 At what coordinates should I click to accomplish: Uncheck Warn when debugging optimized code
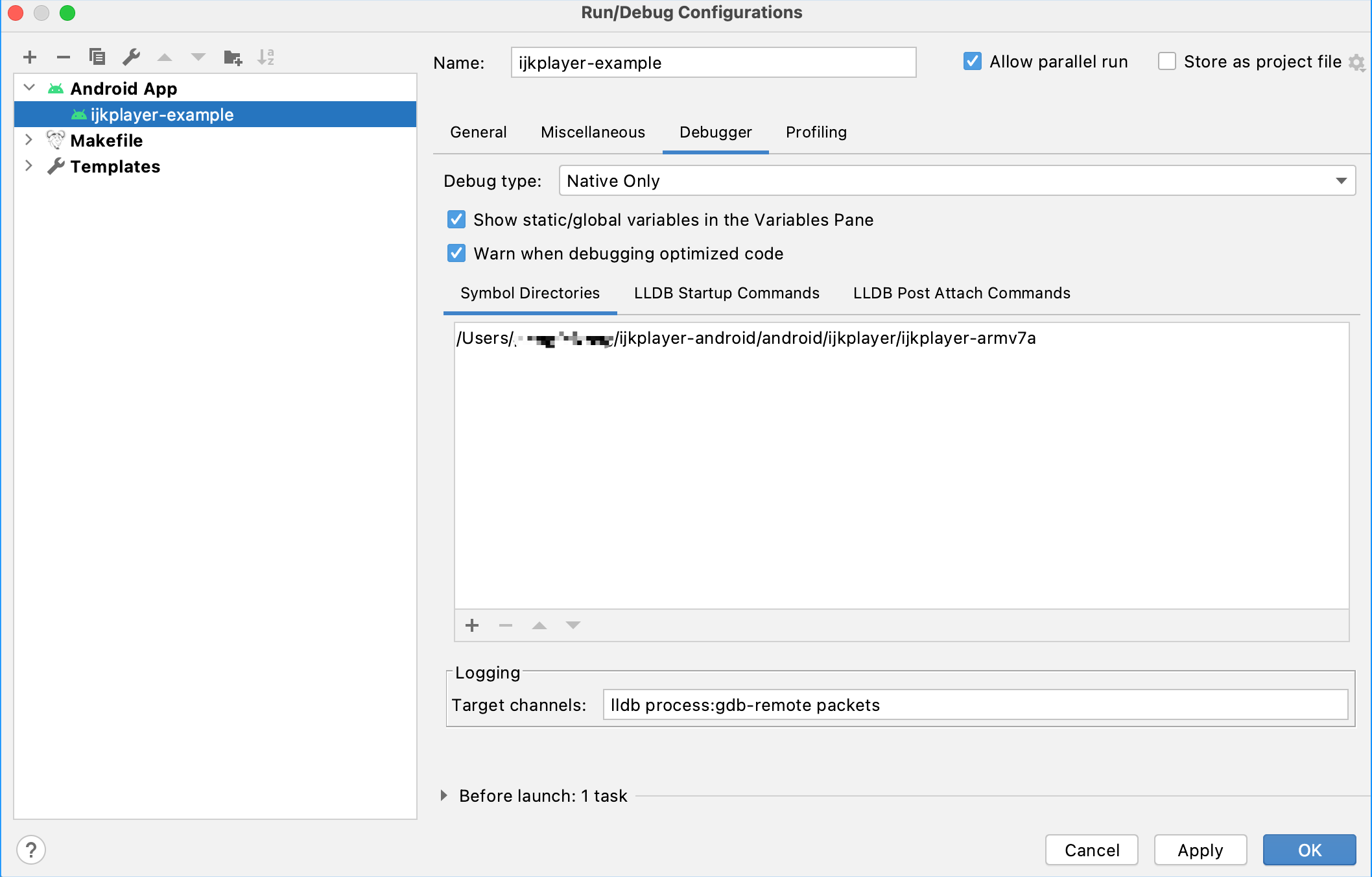coord(456,253)
